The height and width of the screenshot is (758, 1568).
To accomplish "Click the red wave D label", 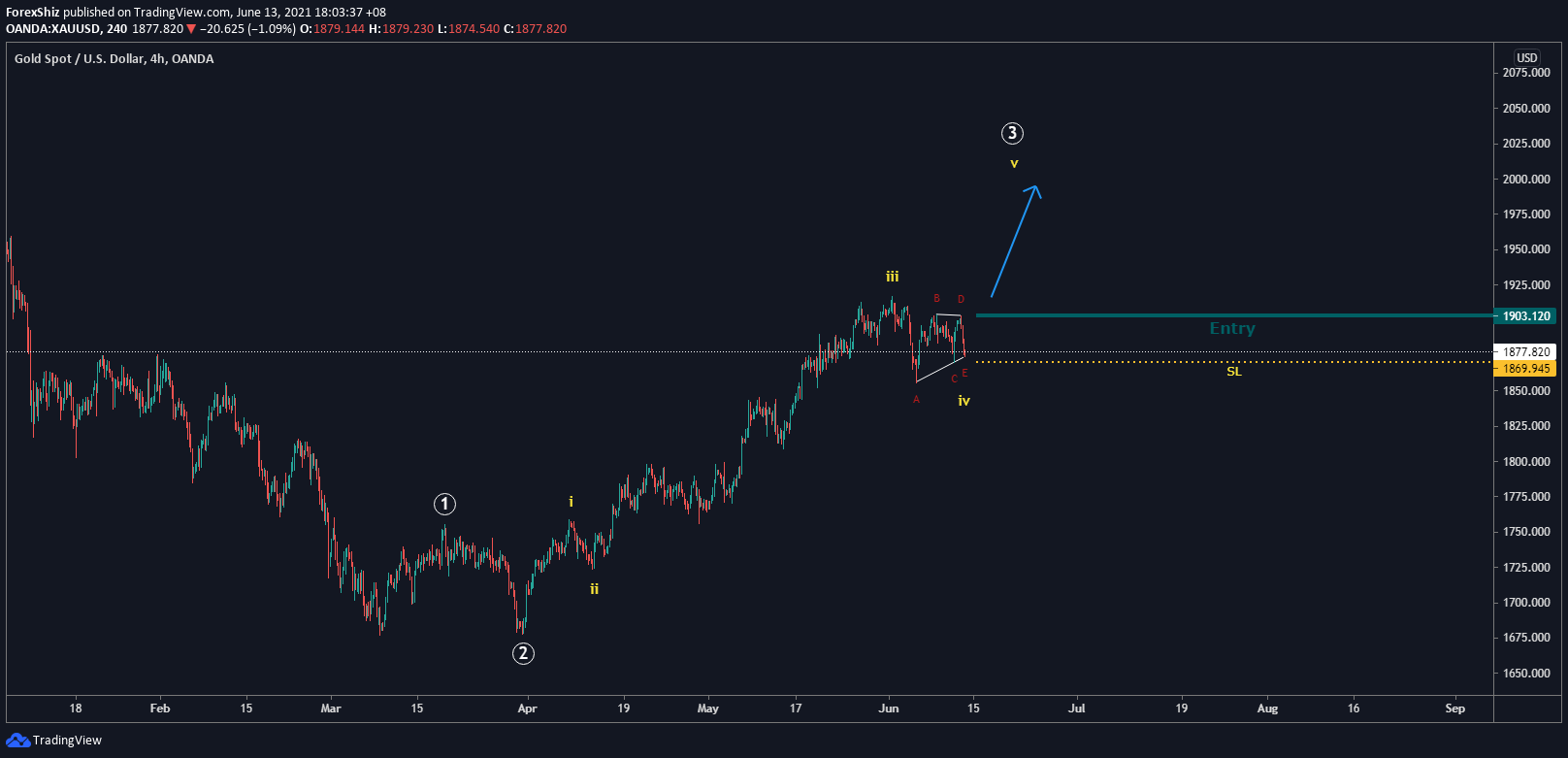I will pos(961,300).
